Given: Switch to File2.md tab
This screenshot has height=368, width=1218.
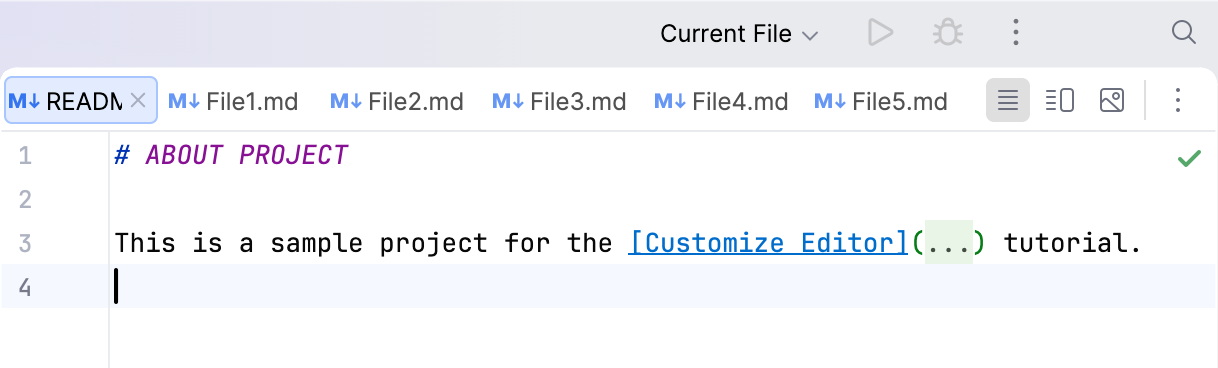Looking at the screenshot, I should click(396, 101).
